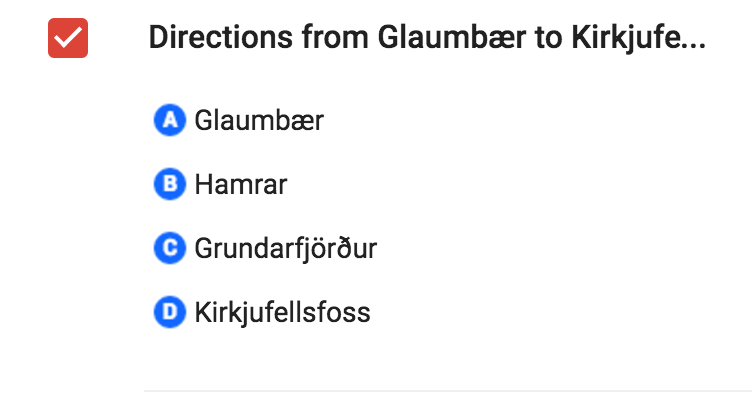Highlight the second stop named Hamrar

241,184
